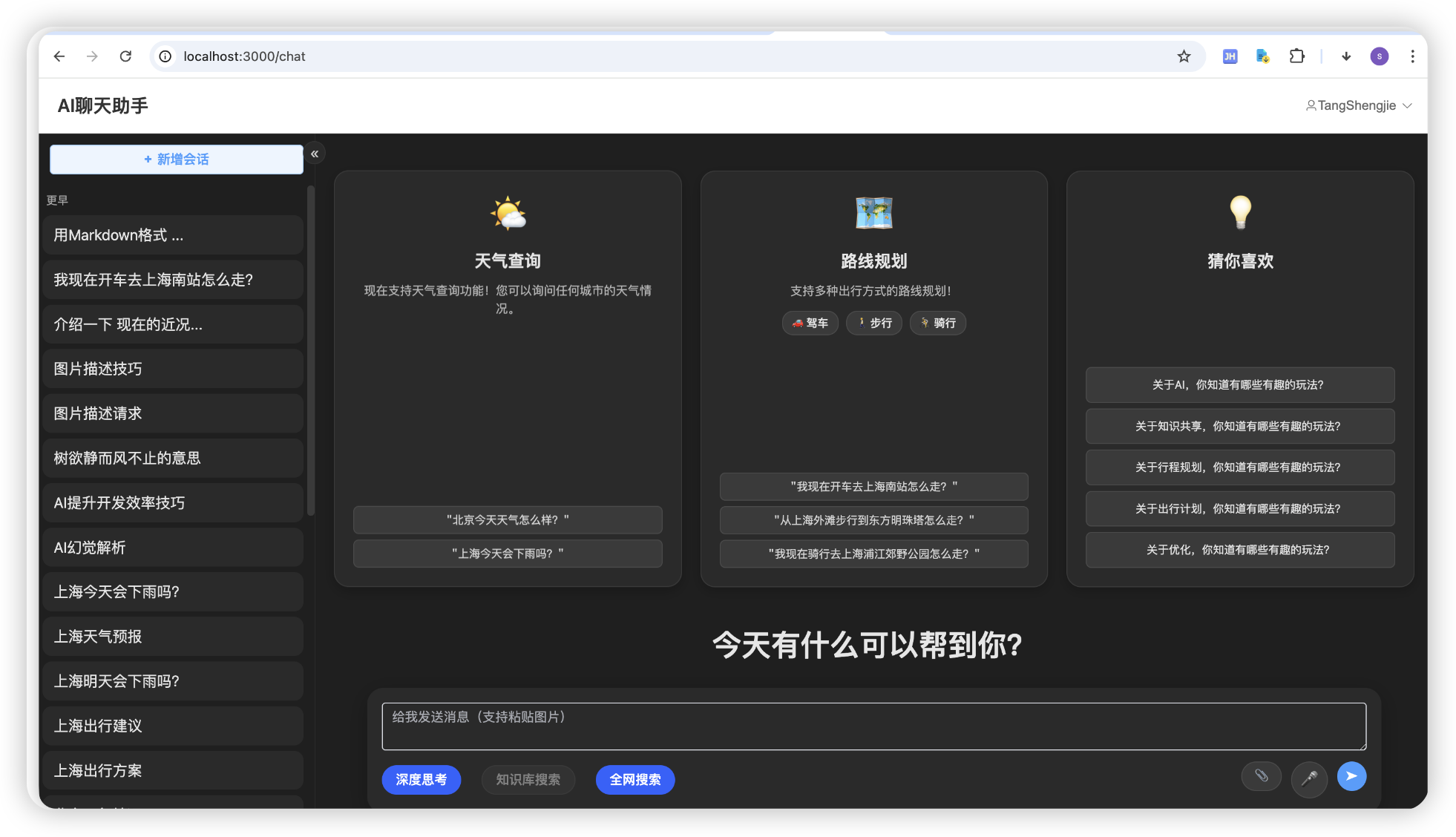Click the message input text box
The image size is (1456, 837).
click(x=873, y=726)
